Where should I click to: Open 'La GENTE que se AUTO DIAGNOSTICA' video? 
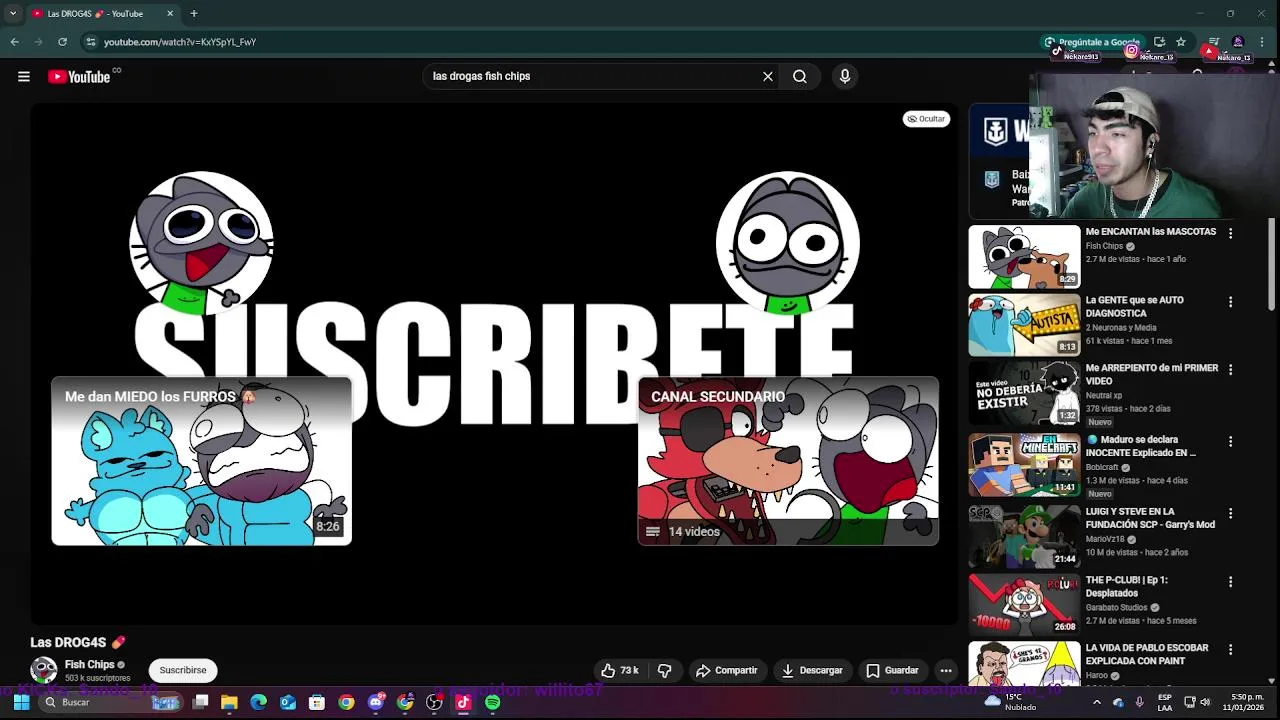[x=1135, y=306]
